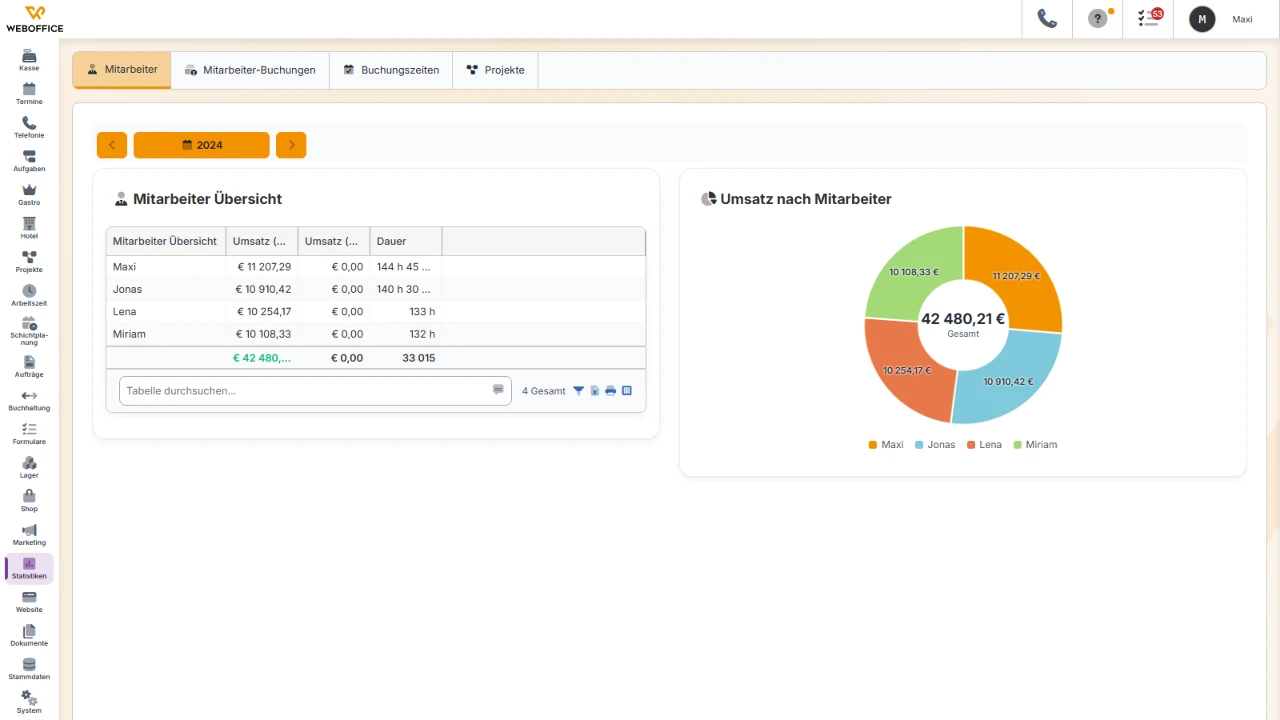Screen dimensions: 1280x720
Task: Click the M user avatar
Action: (x=1202, y=19)
